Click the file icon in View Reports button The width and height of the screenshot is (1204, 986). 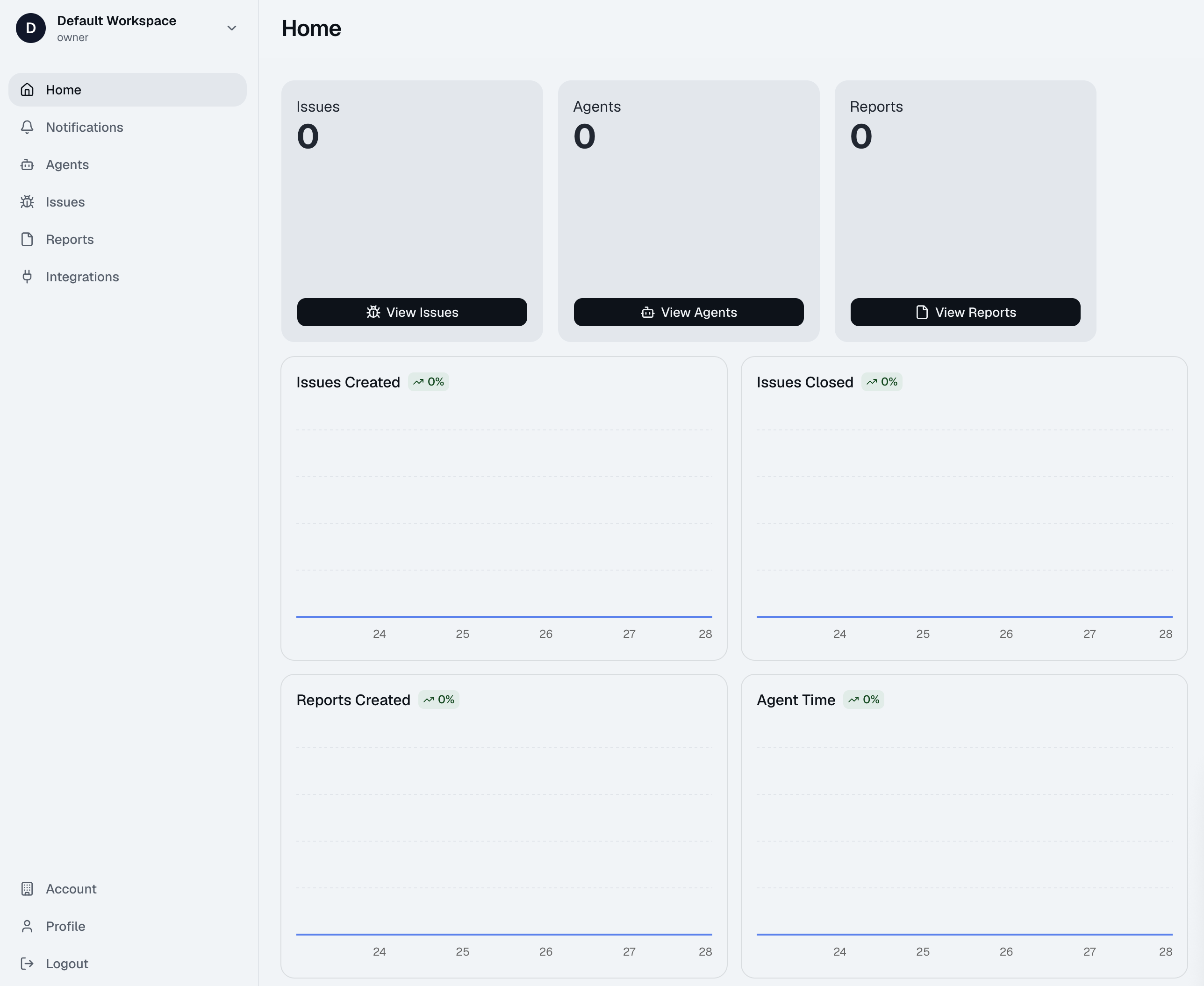[x=922, y=312]
